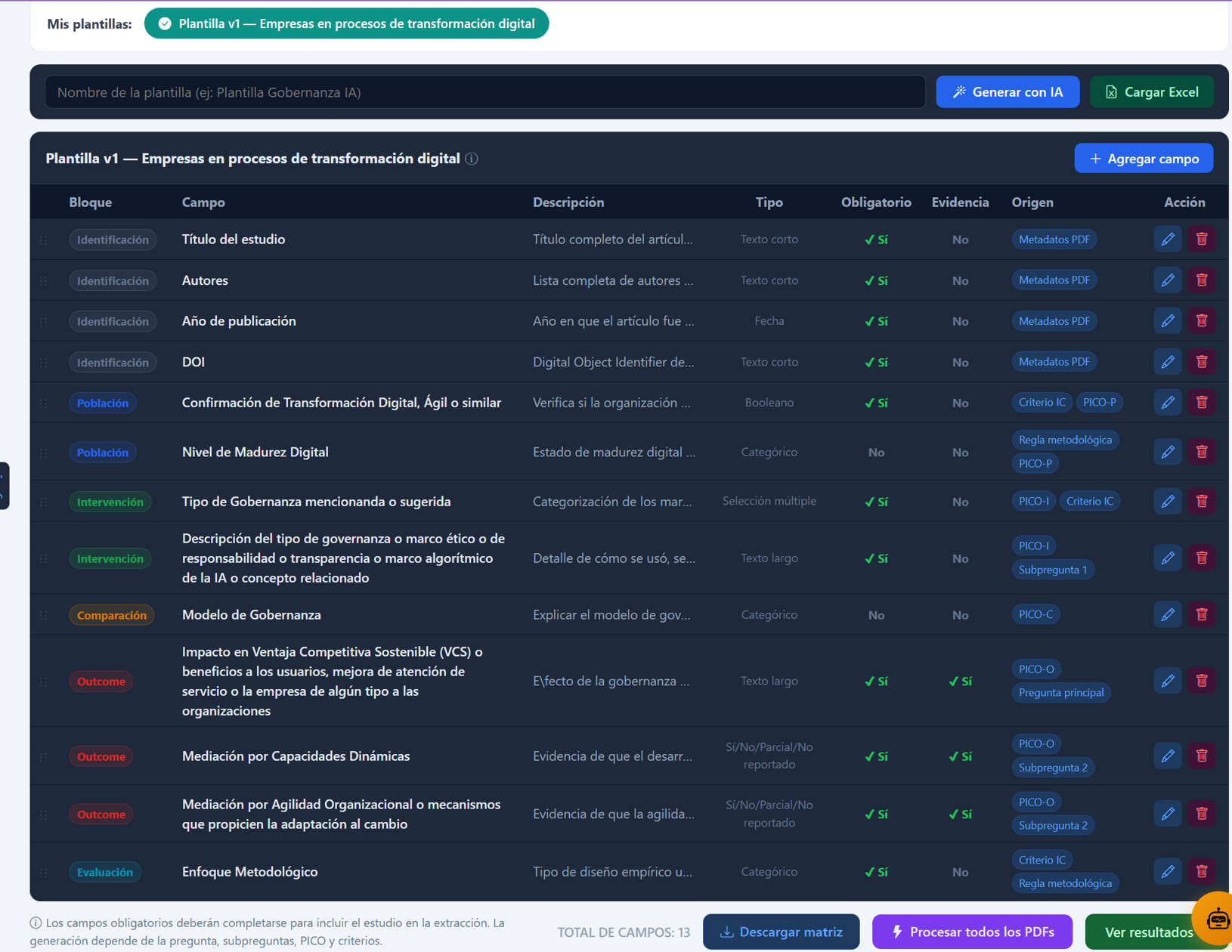Image resolution: width=1232 pixels, height=952 pixels.
Task: Open the chatbot assistant icon
Action: tap(1217, 919)
